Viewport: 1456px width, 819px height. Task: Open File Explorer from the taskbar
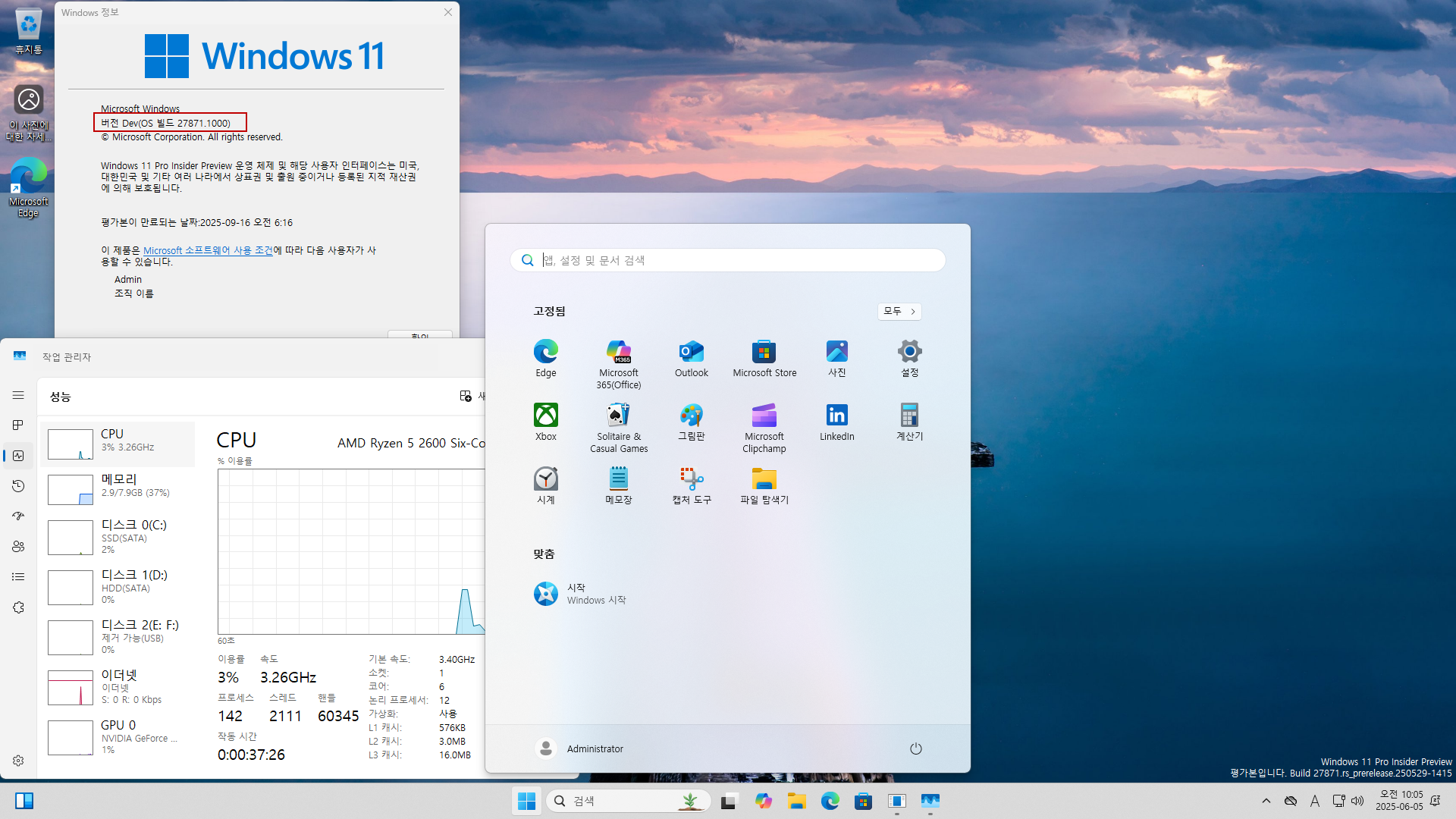point(796,801)
